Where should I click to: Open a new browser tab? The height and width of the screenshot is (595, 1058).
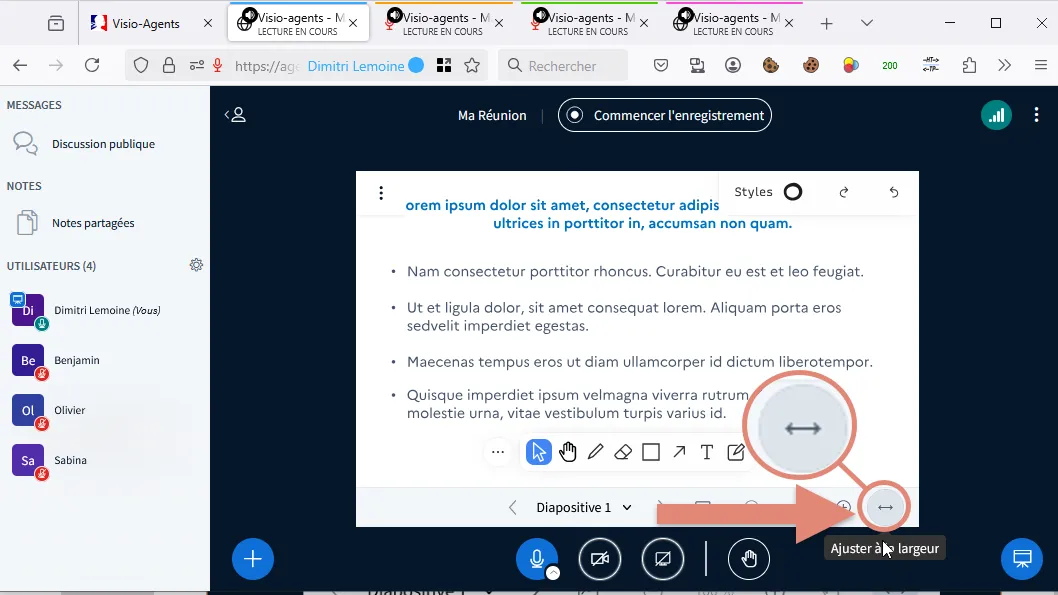point(827,24)
